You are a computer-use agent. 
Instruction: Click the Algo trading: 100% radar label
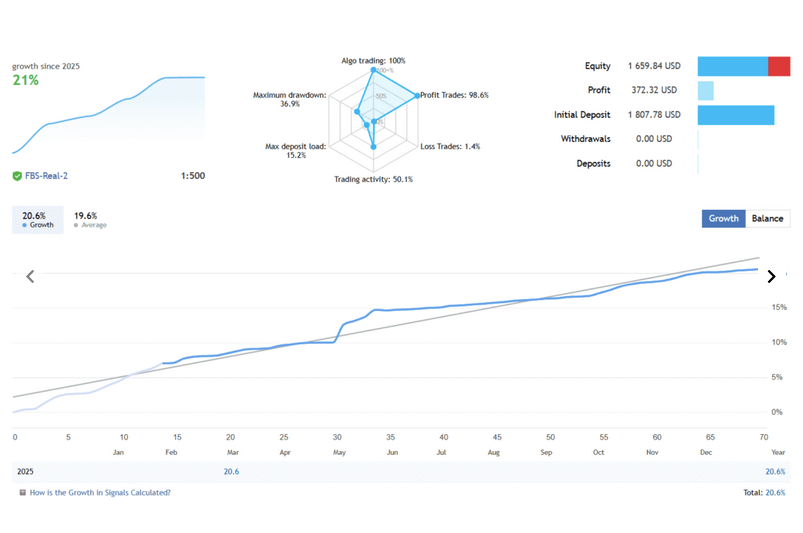pyautogui.click(x=373, y=60)
